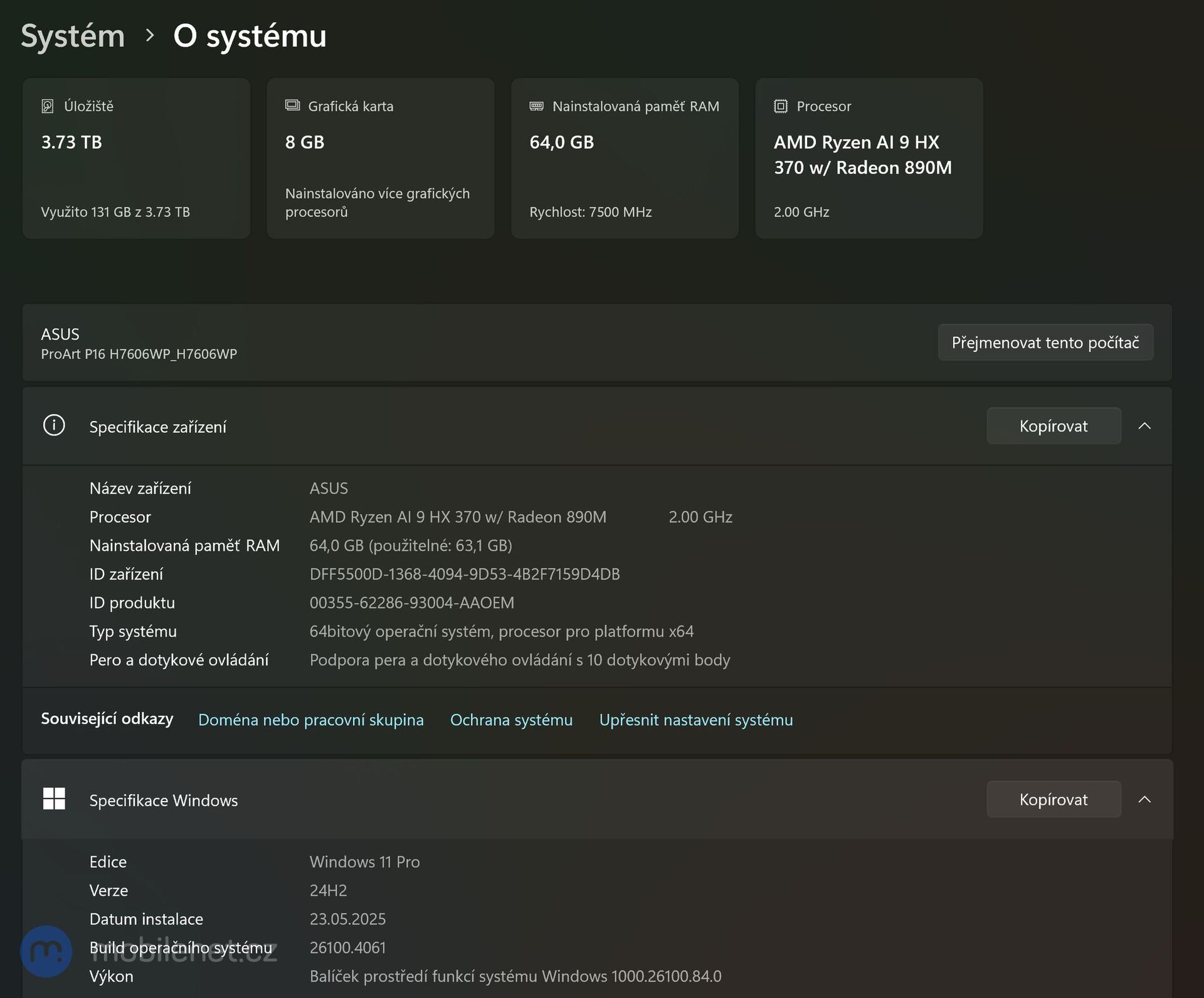
Task: Click the Grafická karta display icon
Action: click(292, 105)
